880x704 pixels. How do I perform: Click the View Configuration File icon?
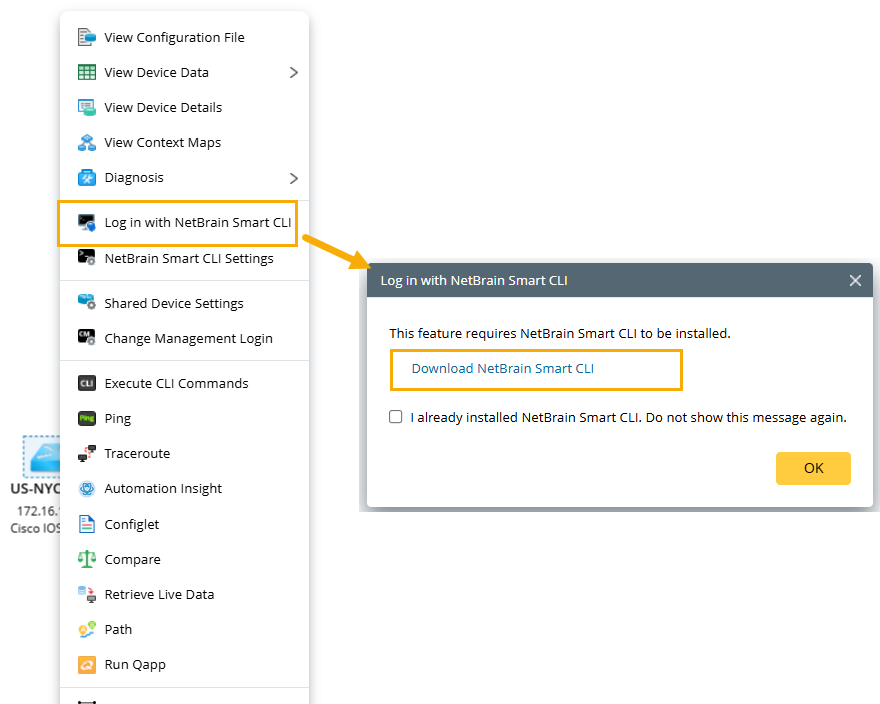coord(87,38)
